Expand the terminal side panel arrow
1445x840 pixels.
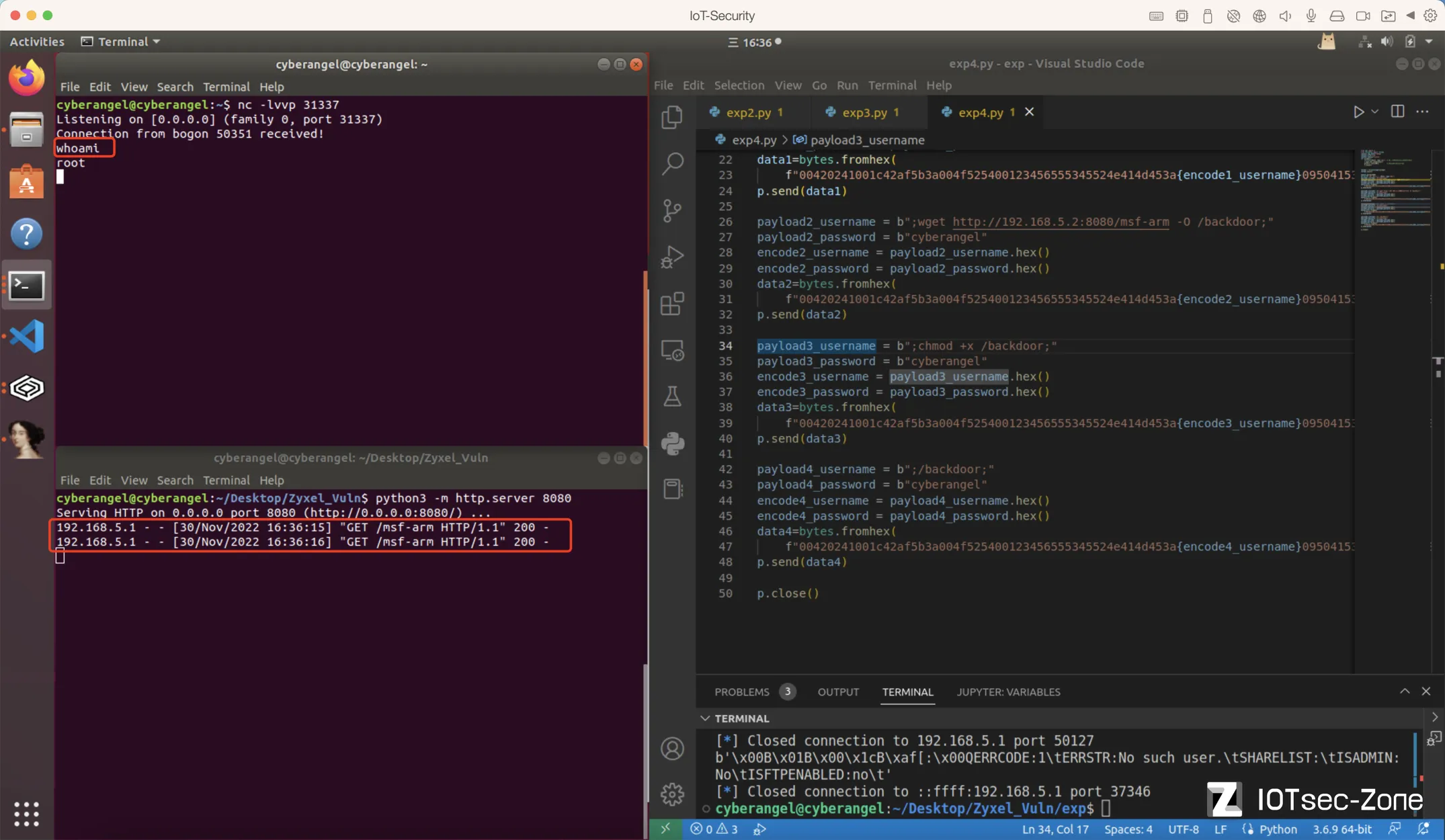1434,718
